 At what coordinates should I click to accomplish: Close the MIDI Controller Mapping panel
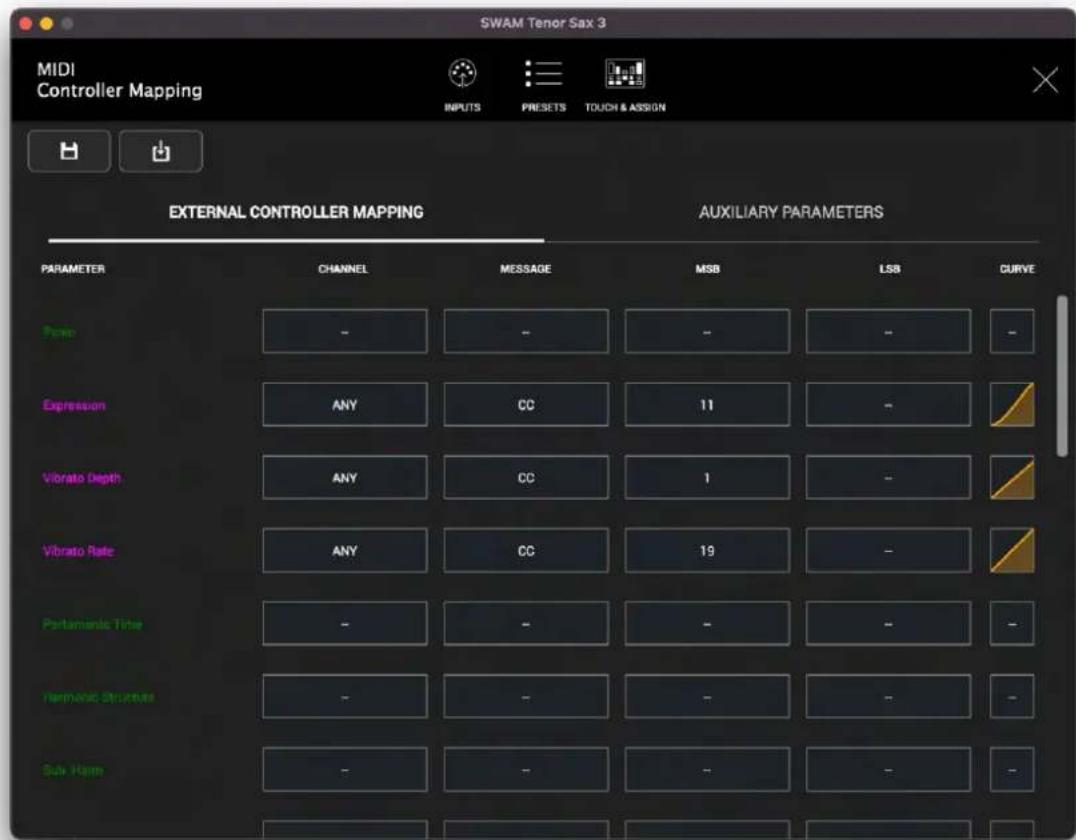(x=1045, y=80)
